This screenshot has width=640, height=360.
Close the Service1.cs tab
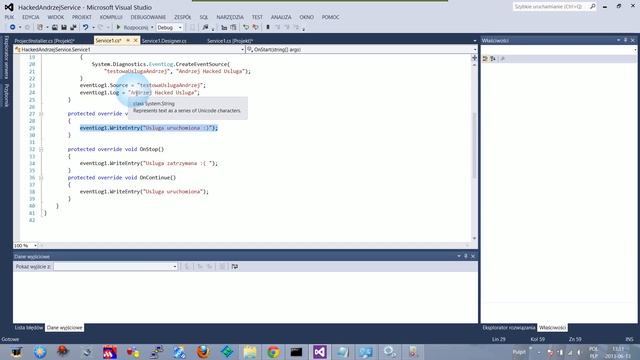pyautogui.click(x=136, y=40)
